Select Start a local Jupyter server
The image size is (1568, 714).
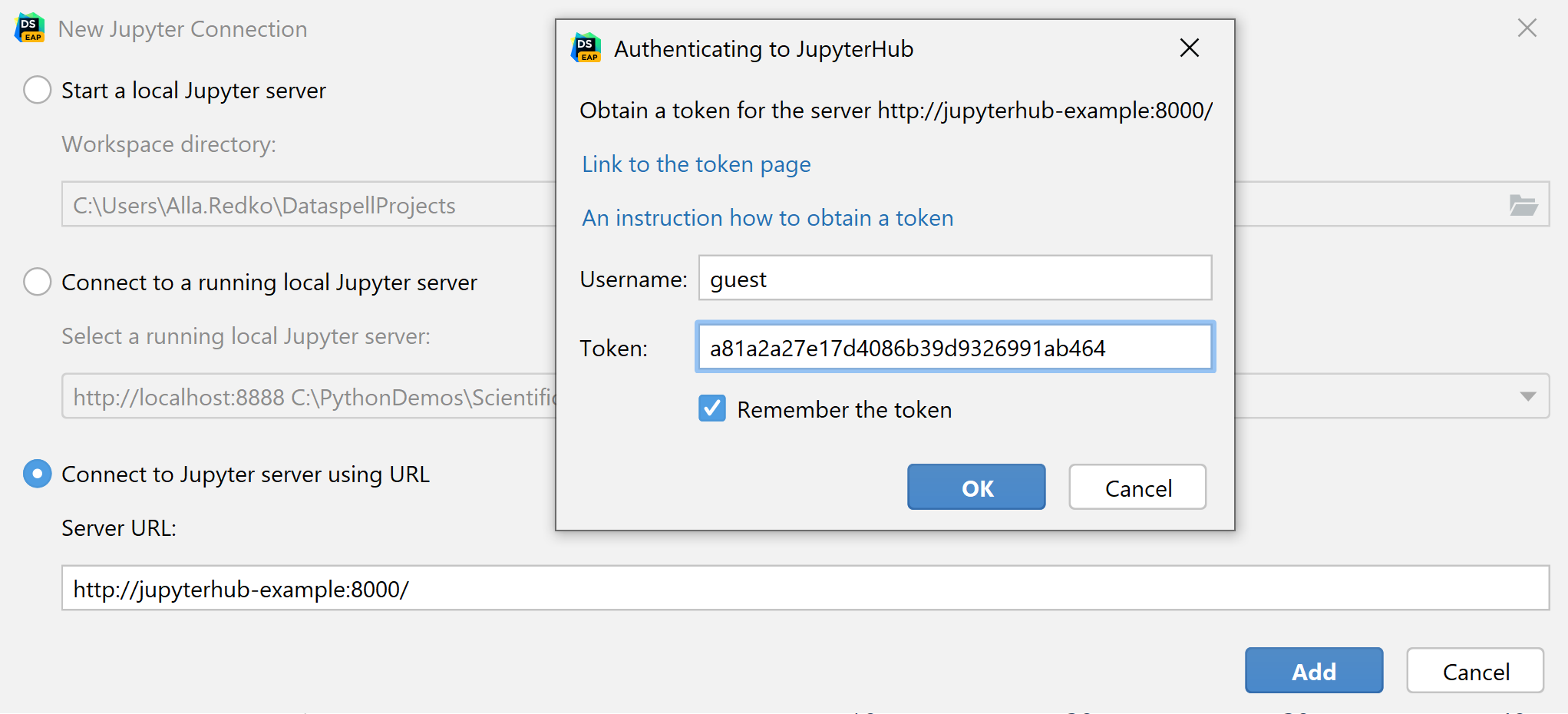coord(37,90)
